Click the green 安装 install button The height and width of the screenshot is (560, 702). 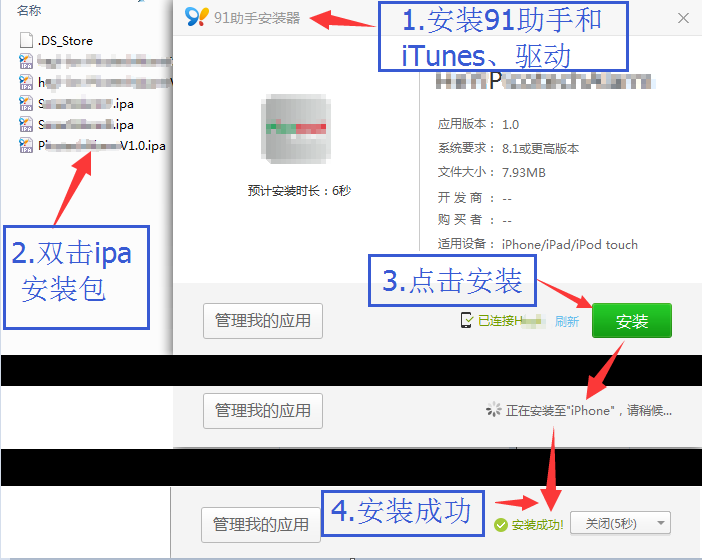(631, 321)
